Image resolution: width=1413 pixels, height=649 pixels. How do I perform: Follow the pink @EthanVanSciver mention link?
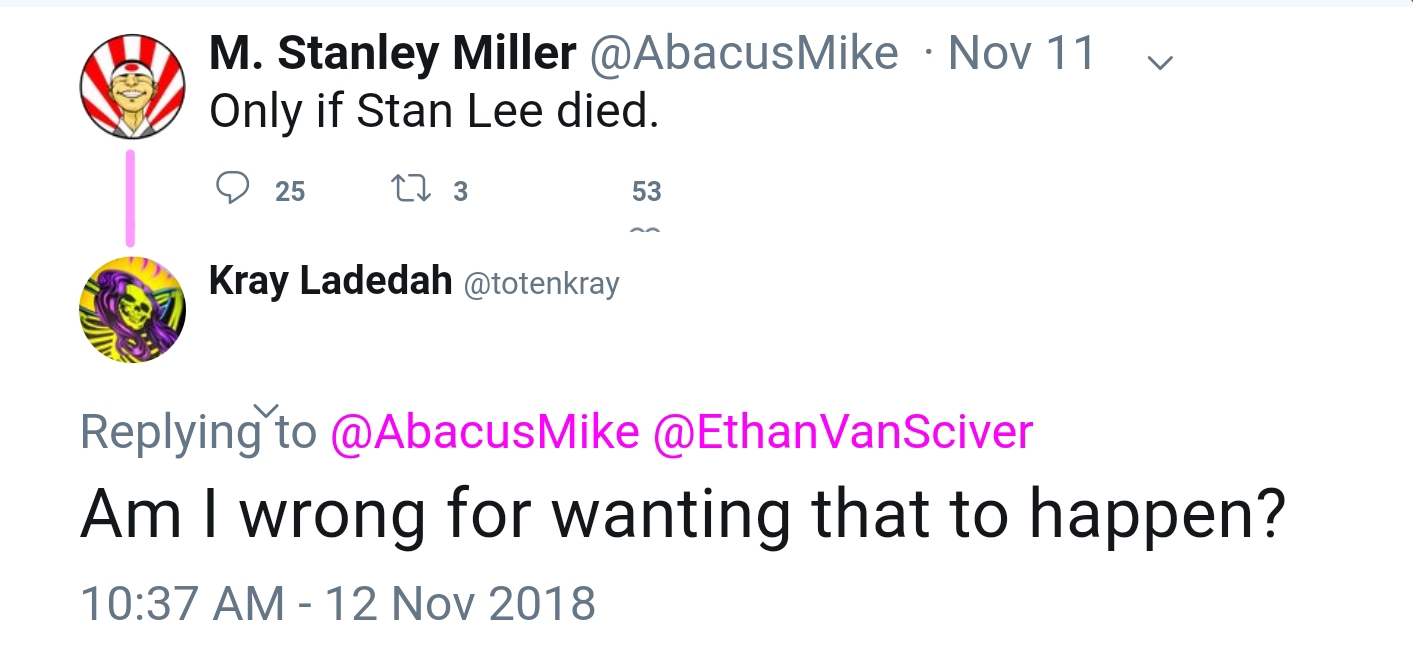pyautogui.click(x=842, y=432)
